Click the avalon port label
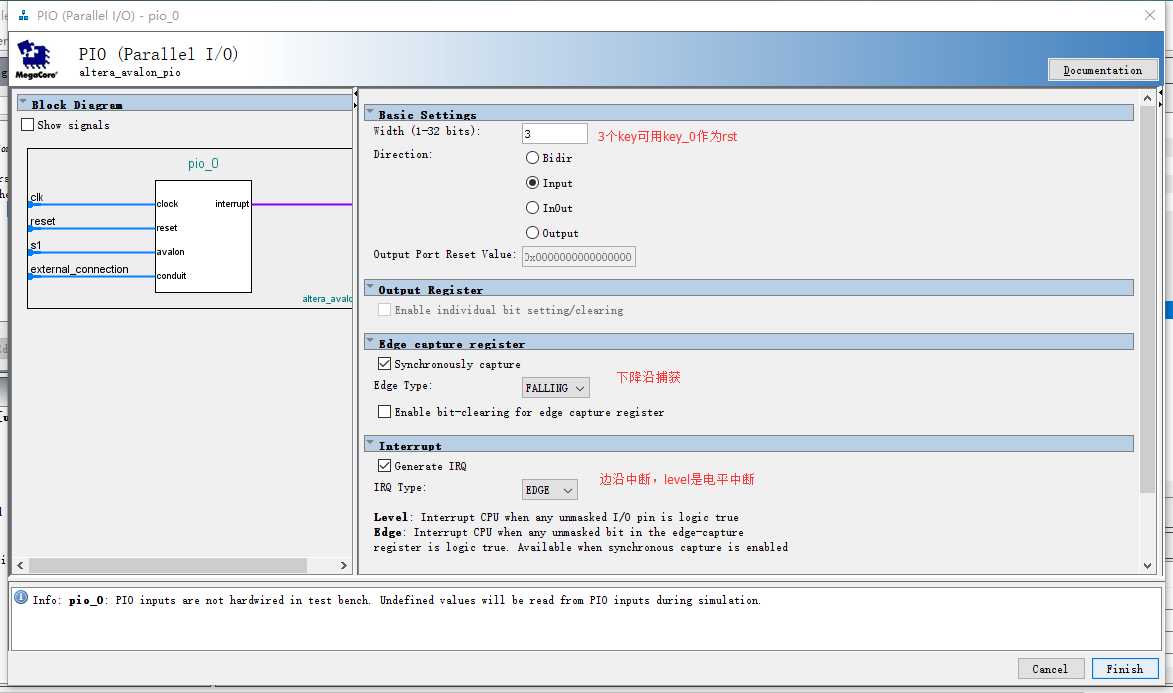 point(171,251)
